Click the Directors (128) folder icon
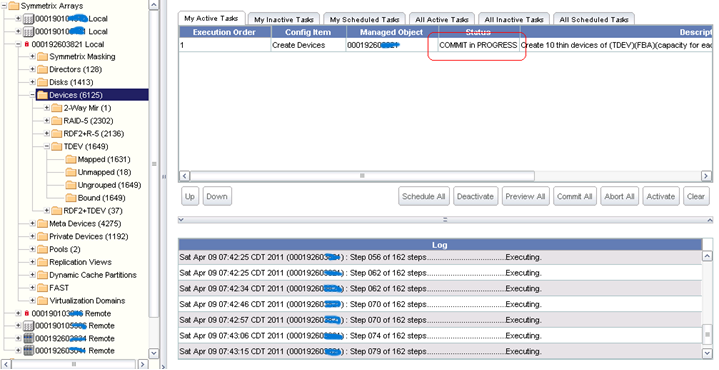The image size is (719, 370). click(43, 70)
